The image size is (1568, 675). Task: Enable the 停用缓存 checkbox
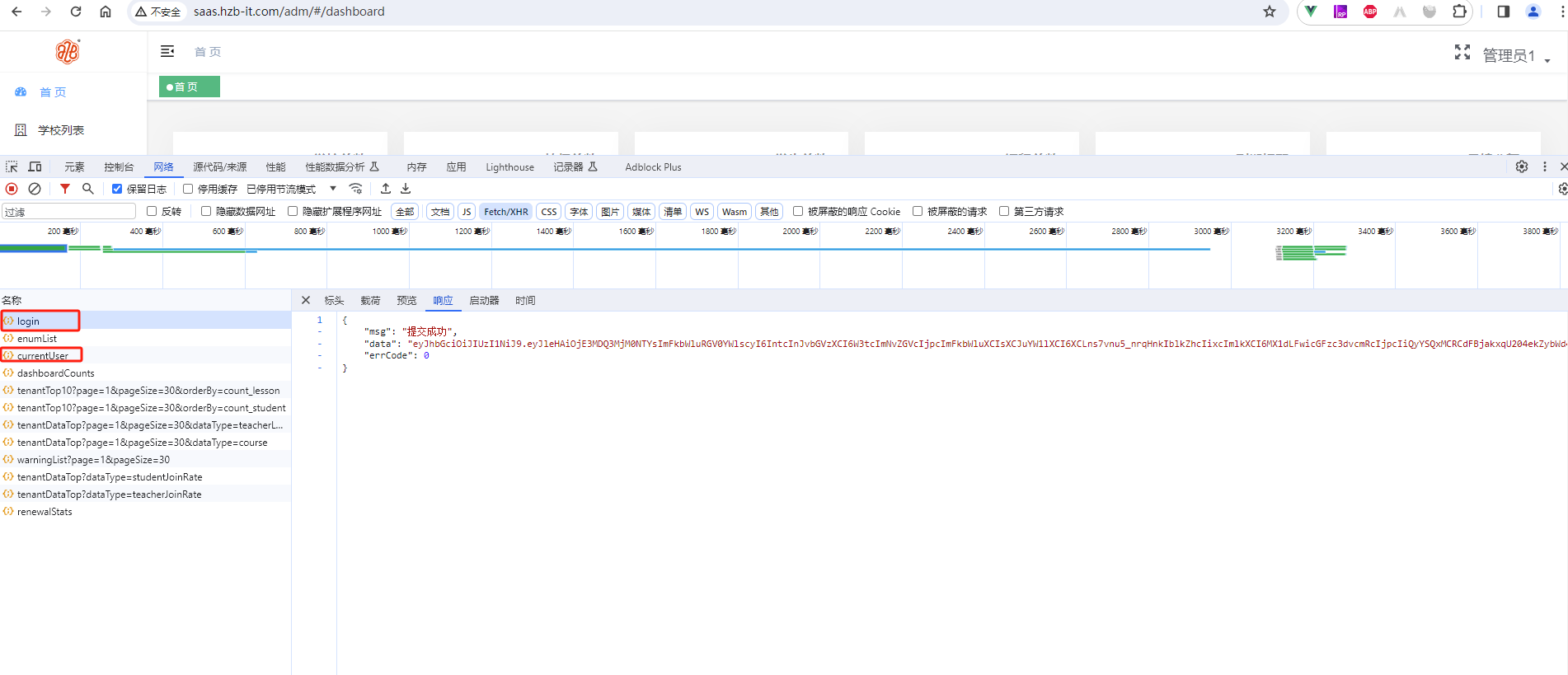(x=188, y=189)
